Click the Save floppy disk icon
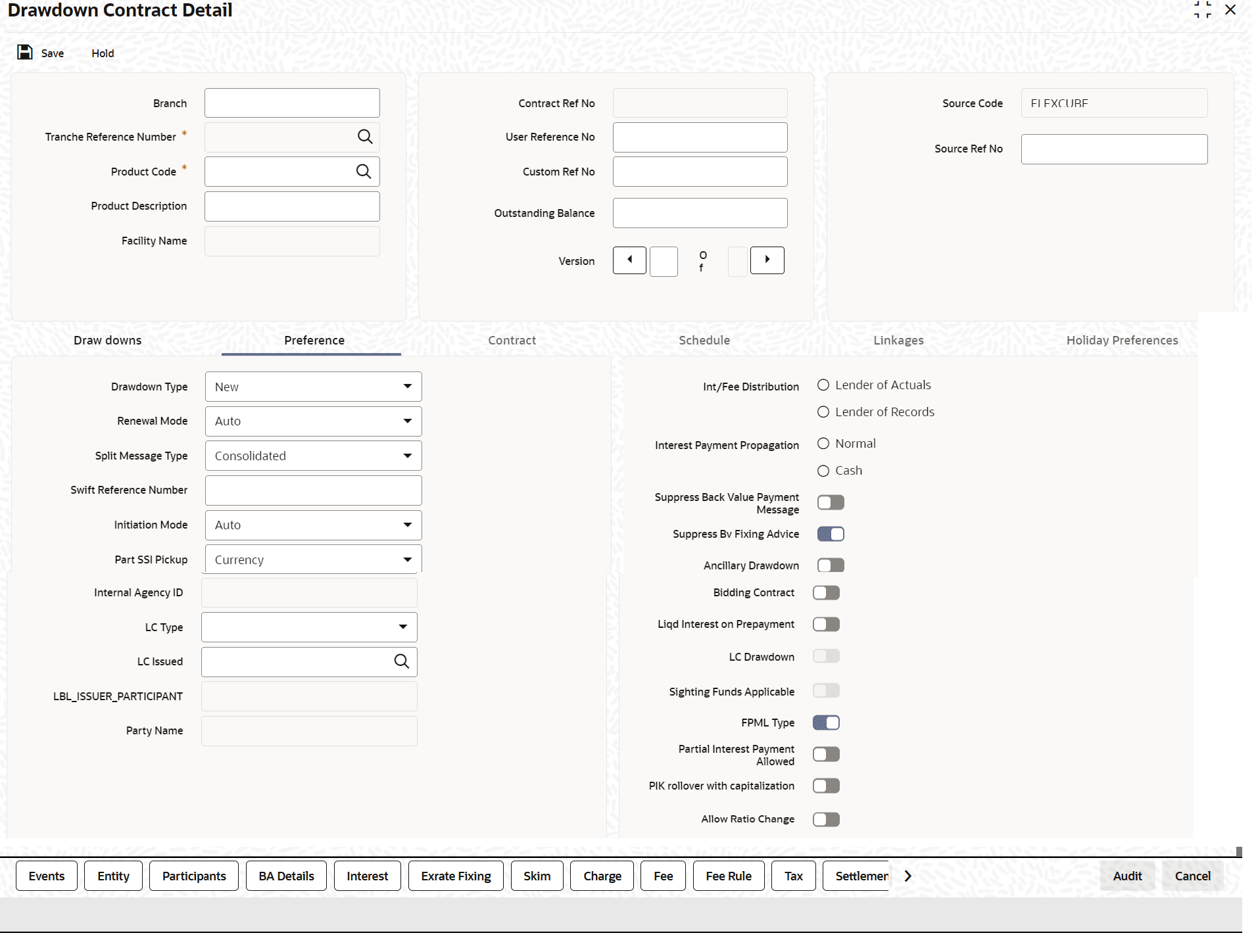 point(25,53)
